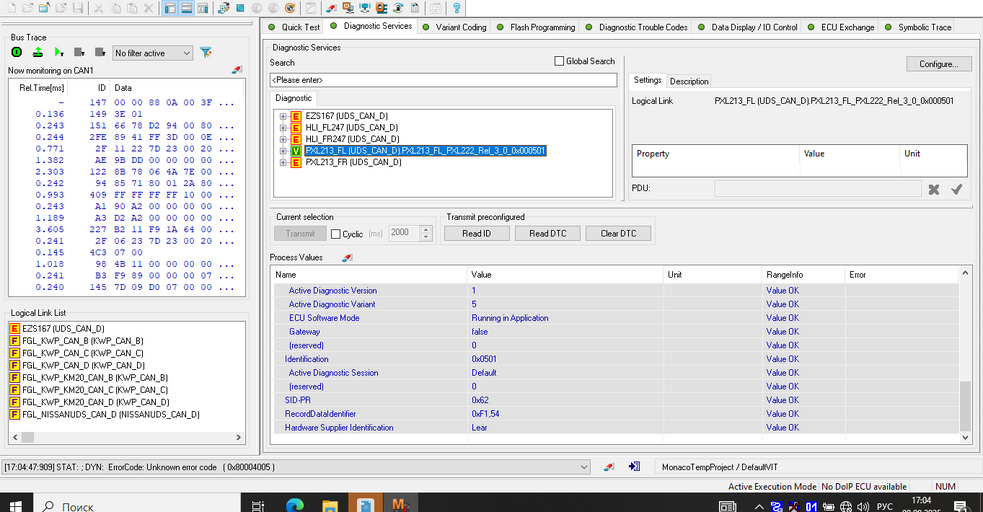
Task: Clear Process Values with the eraser icon
Action: (x=347, y=258)
